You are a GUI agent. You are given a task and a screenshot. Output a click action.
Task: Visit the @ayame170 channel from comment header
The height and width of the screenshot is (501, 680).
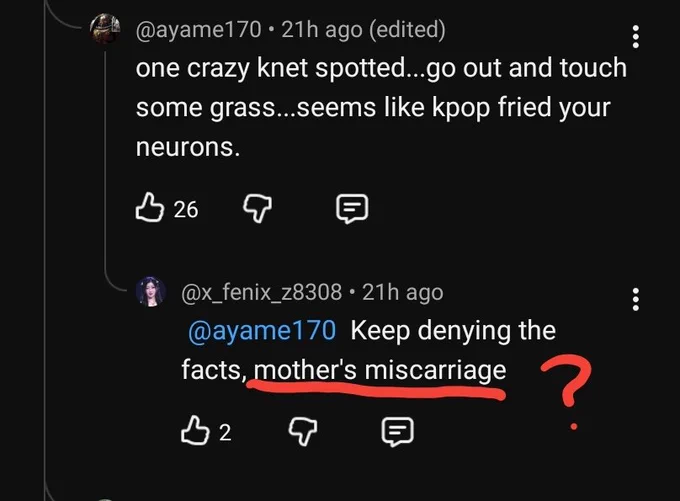199,30
